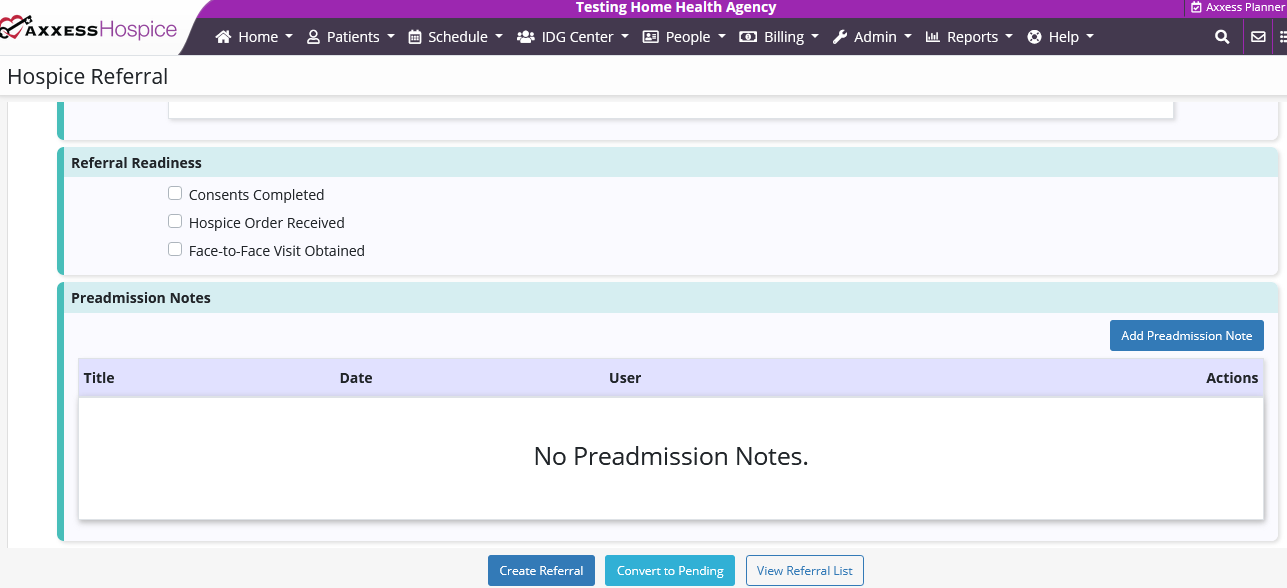Expand the Billing dropdown arrow
The width and height of the screenshot is (1287, 588).
tap(814, 37)
